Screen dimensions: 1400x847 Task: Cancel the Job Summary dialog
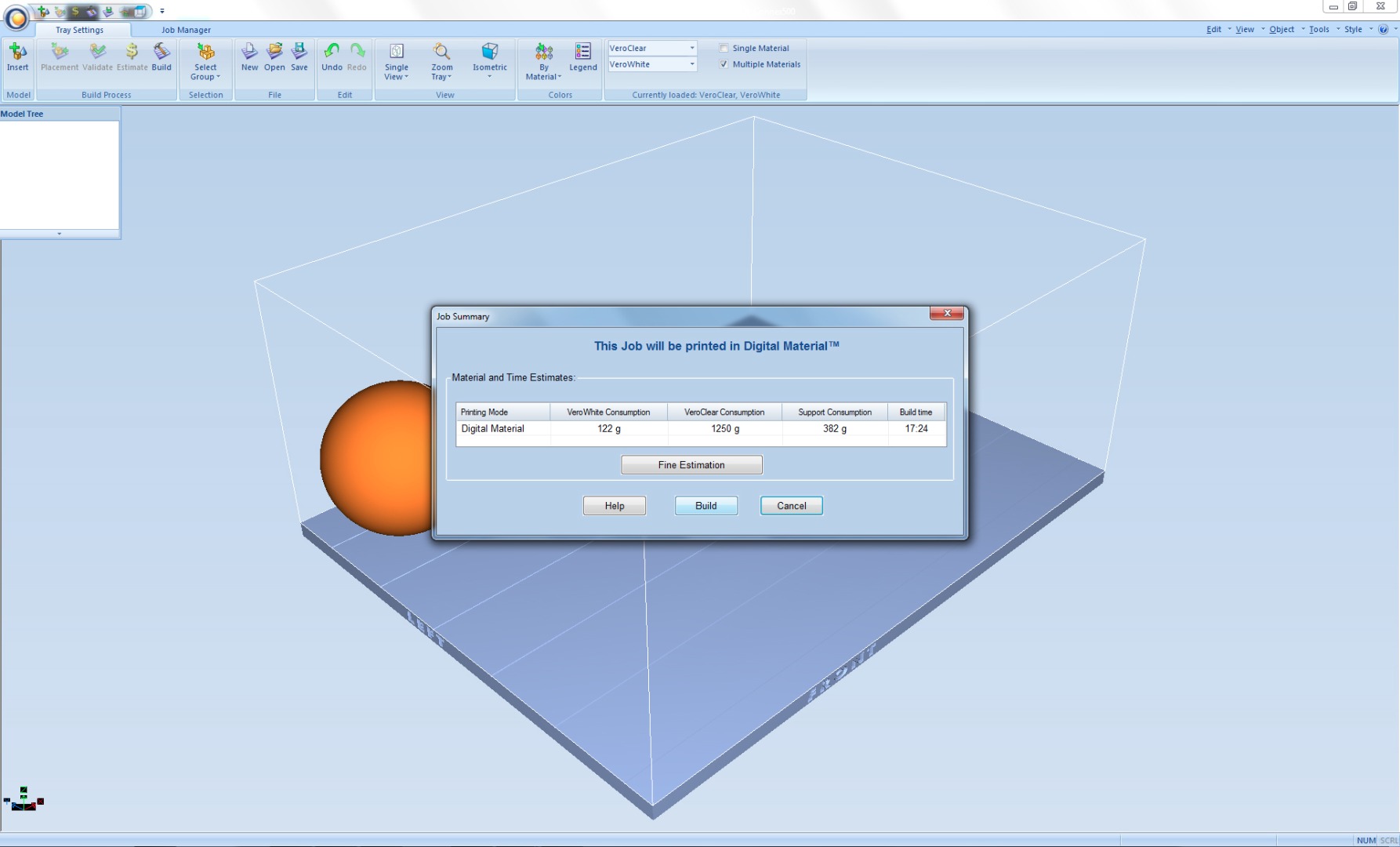[x=792, y=506]
